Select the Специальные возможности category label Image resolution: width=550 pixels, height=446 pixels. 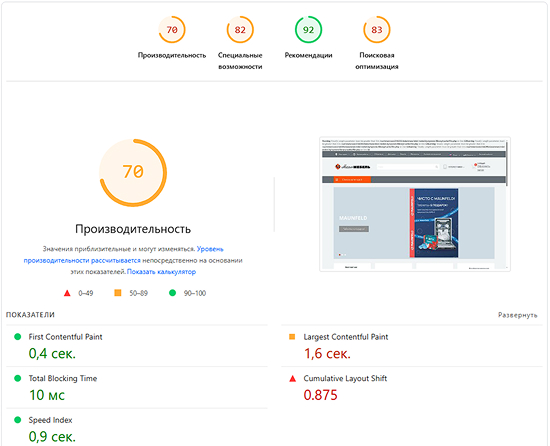tap(240, 61)
